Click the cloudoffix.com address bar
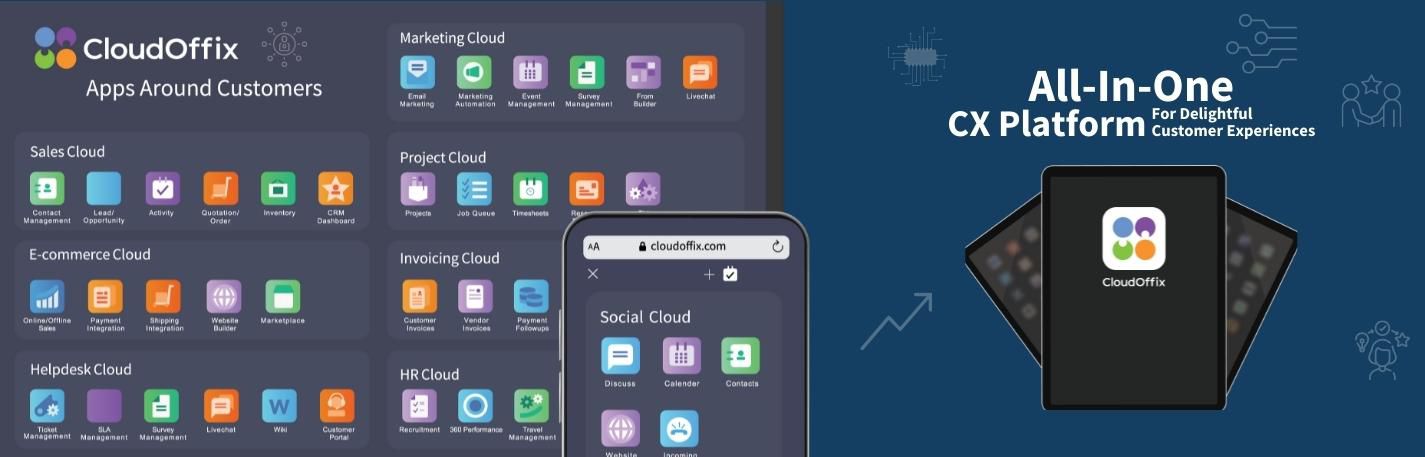The height and width of the screenshot is (457, 1425). pos(685,246)
